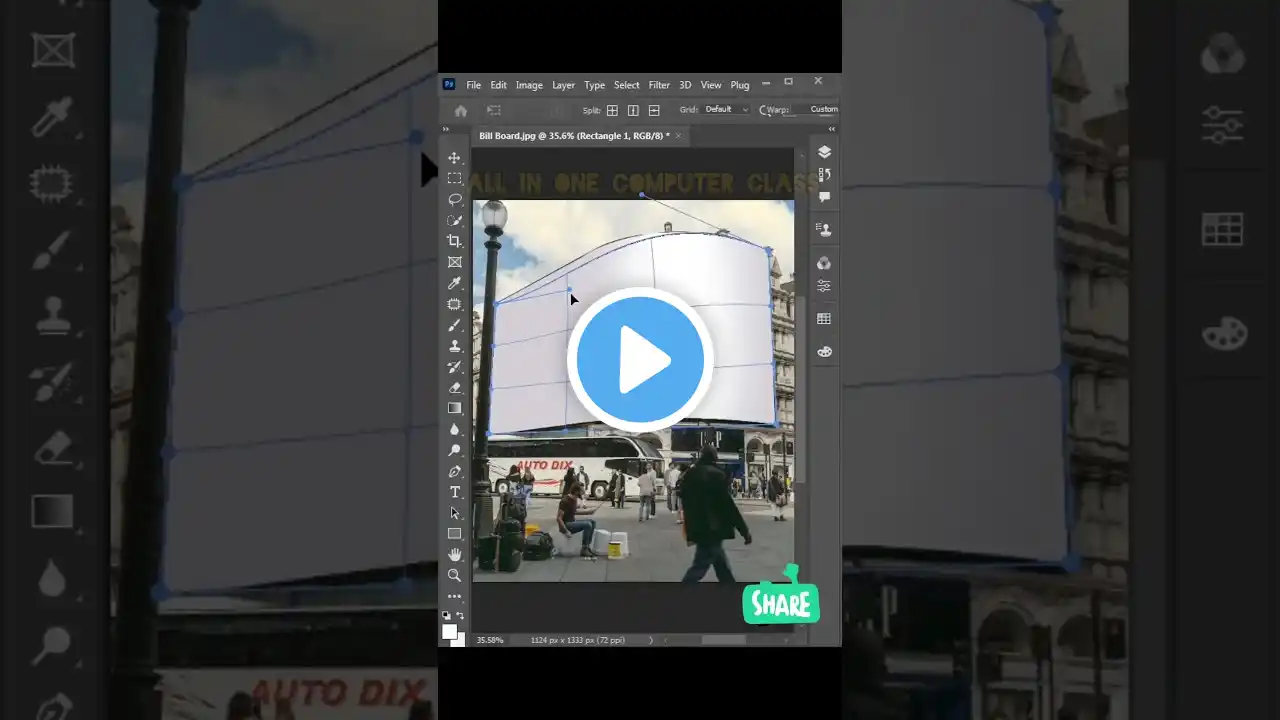Choose the Horizontal Type tool
The image size is (1280, 720).
pos(454,492)
